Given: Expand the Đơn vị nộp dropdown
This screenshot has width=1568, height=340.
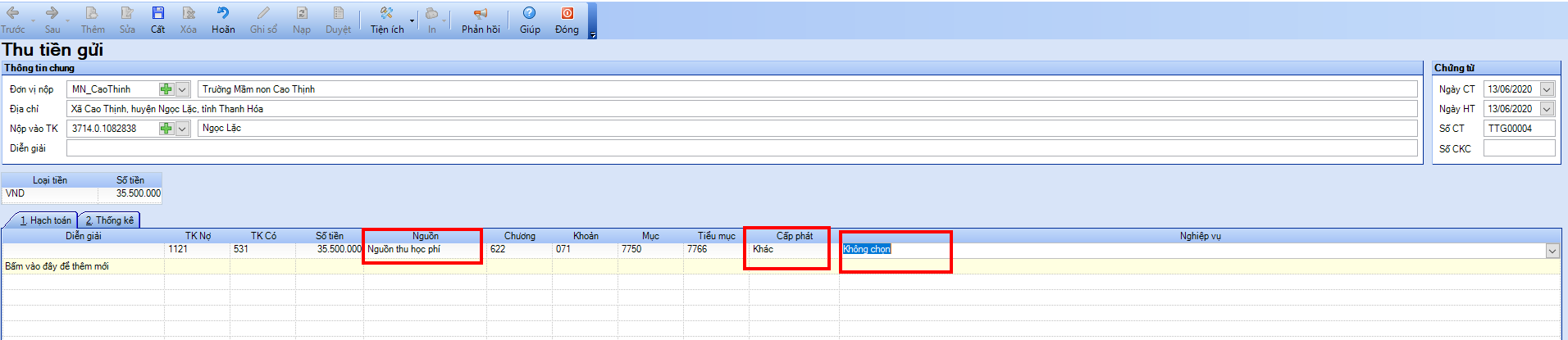Looking at the screenshot, I should [x=183, y=89].
